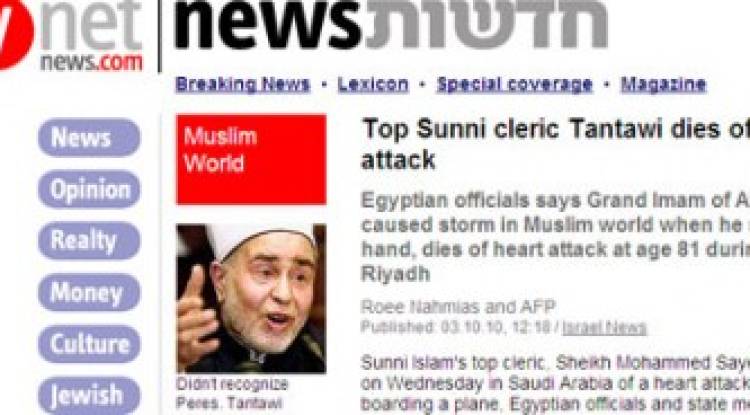
Task: Visit the Magazine link
Action: click(663, 85)
